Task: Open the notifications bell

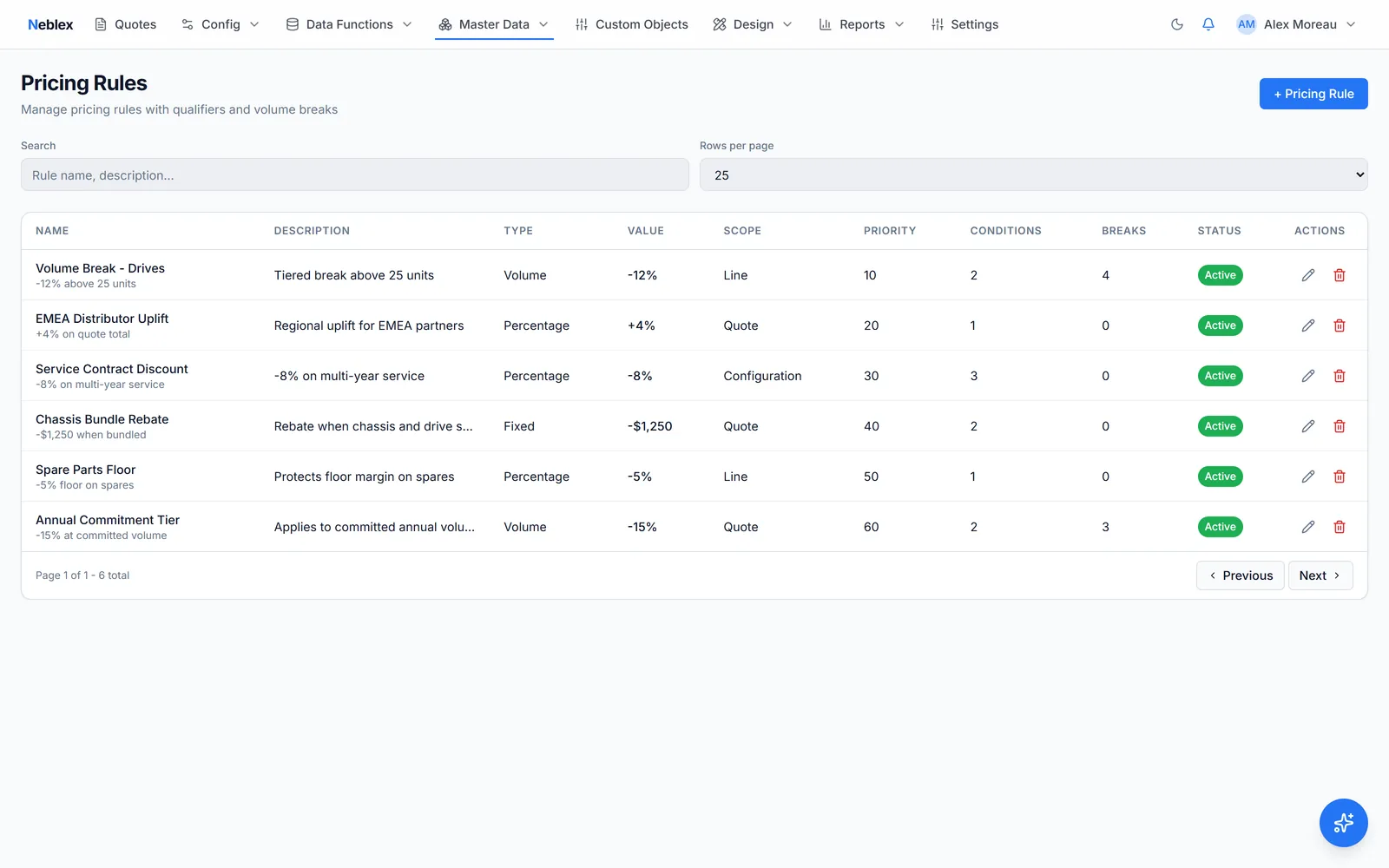Action: 1208,24
